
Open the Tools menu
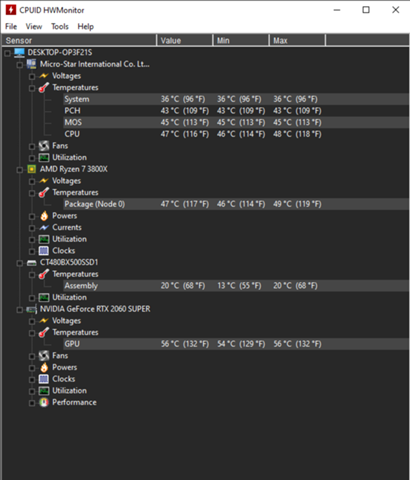coord(60,26)
